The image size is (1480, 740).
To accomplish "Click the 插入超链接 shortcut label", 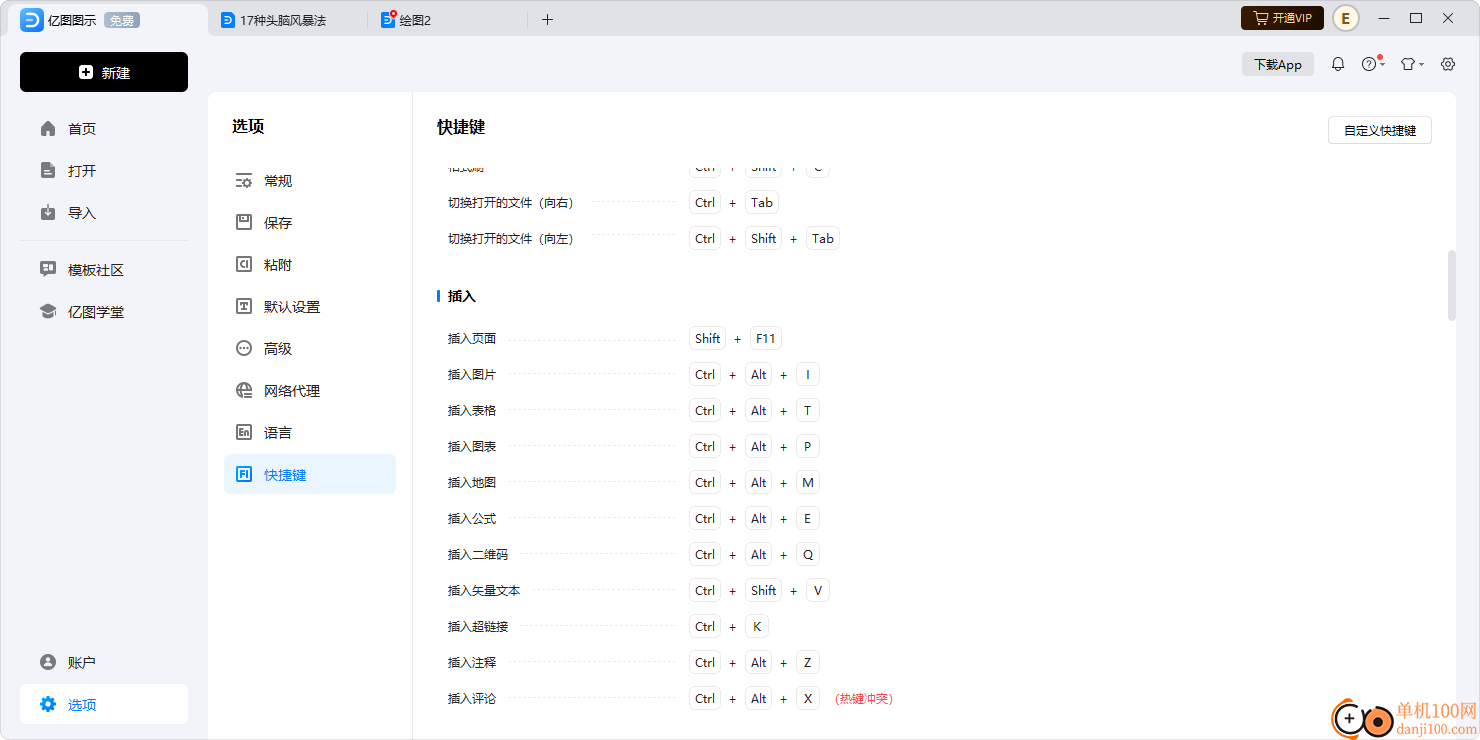I will click(x=478, y=627).
